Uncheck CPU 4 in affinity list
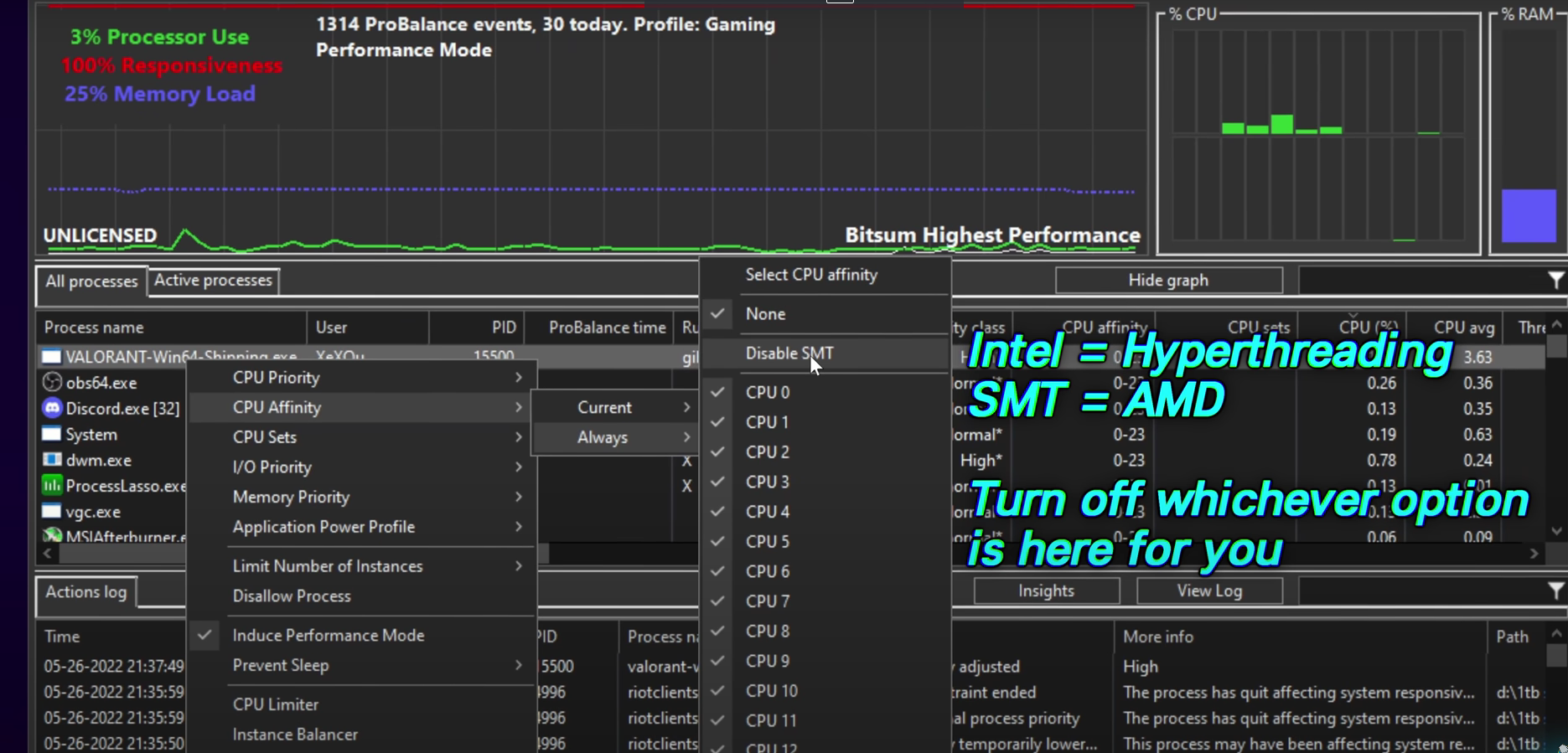Image resolution: width=1568 pixels, height=753 pixels. [x=825, y=512]
